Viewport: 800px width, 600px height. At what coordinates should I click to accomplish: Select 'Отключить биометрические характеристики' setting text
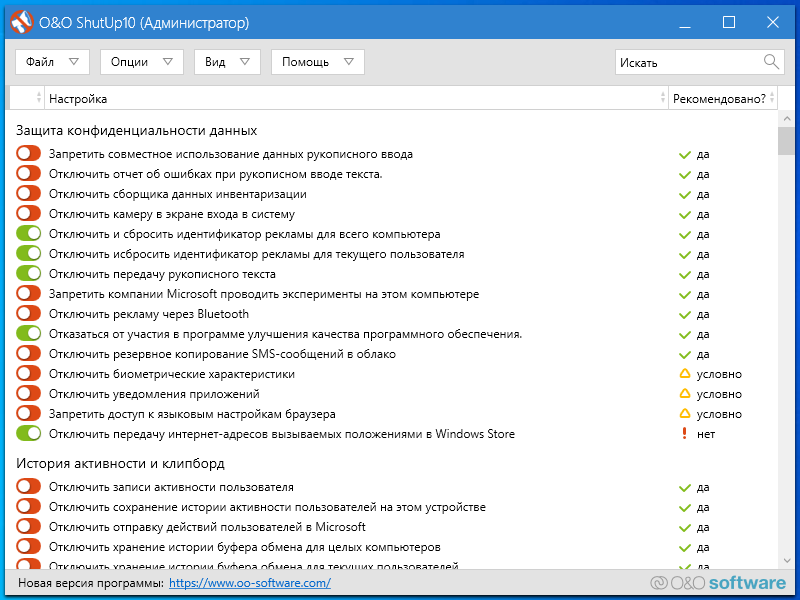click(172, 374)
